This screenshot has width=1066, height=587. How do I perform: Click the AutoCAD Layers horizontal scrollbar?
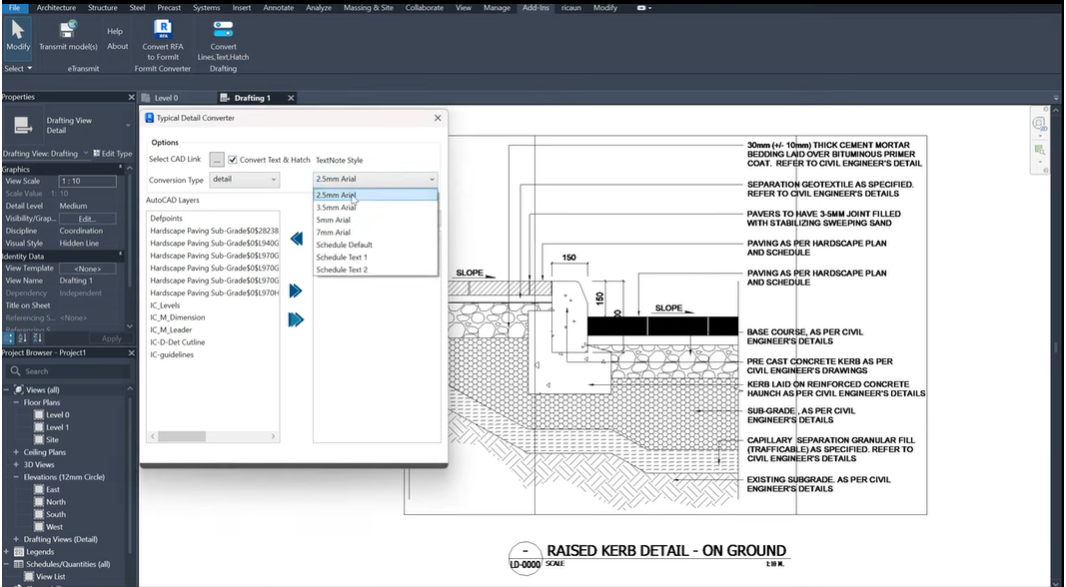click(x=213, y=436)
